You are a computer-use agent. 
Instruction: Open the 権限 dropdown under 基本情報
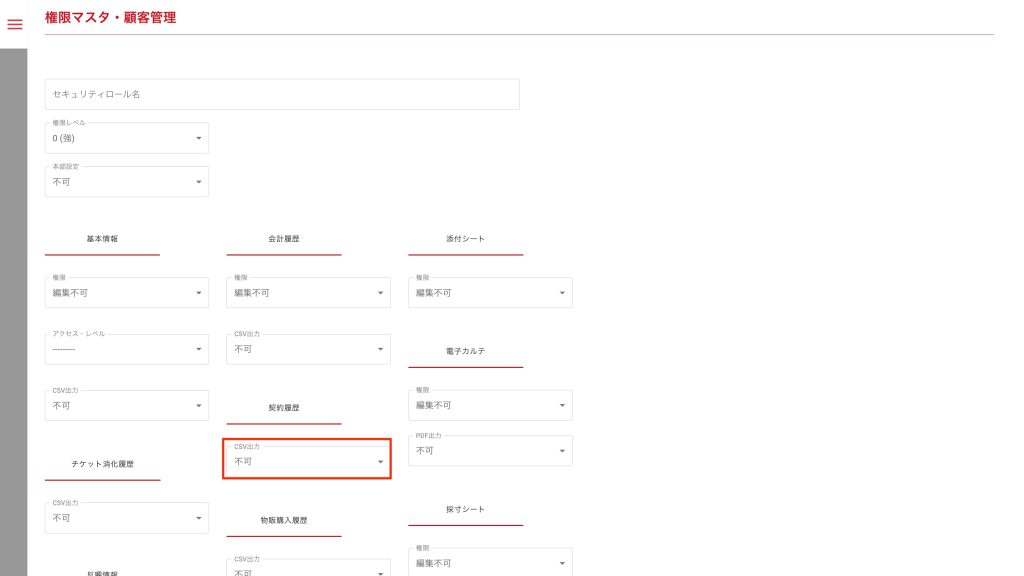click(x=127, y=293)
